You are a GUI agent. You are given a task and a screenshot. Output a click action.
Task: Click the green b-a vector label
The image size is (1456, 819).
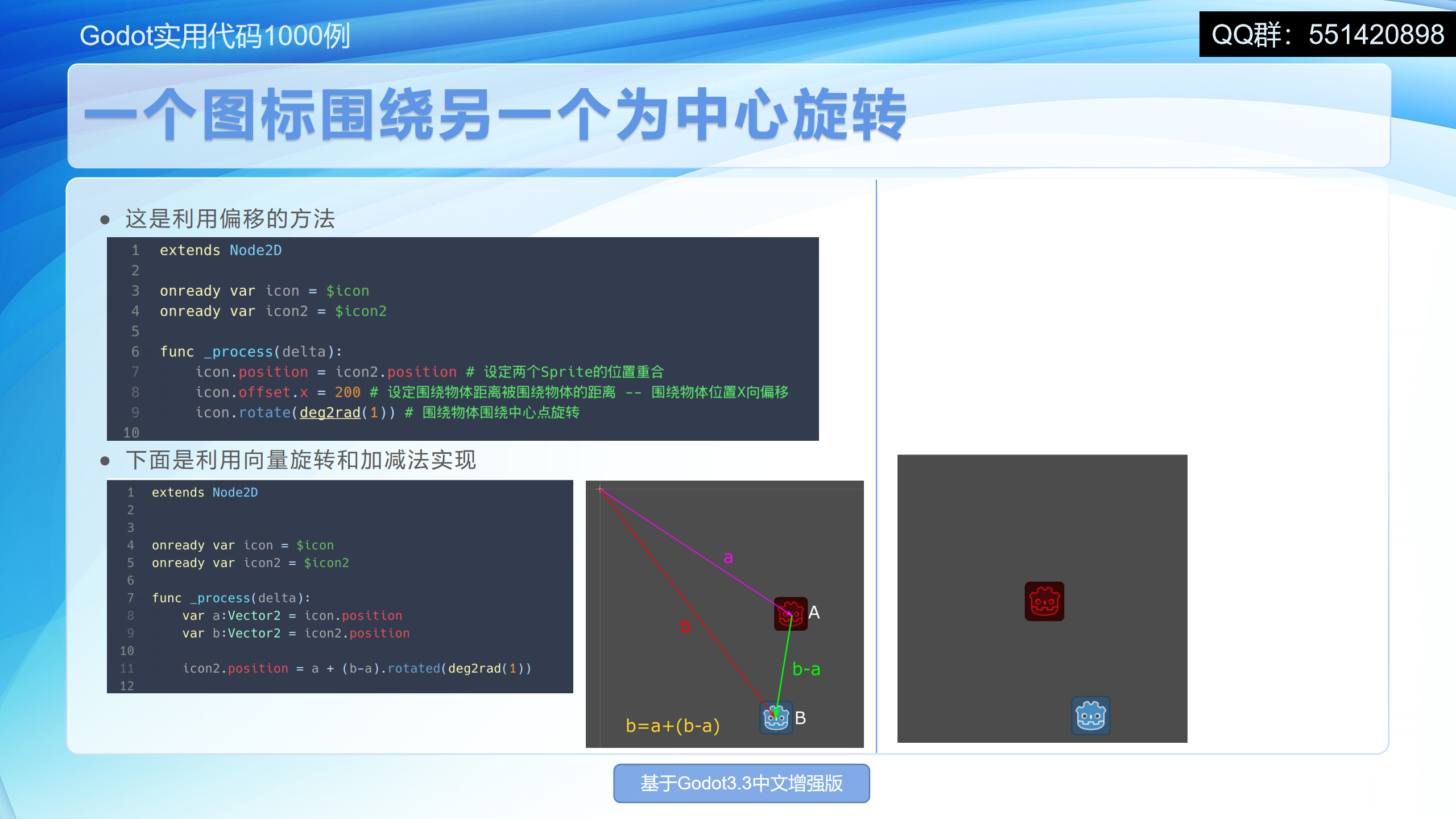[806, 669]
